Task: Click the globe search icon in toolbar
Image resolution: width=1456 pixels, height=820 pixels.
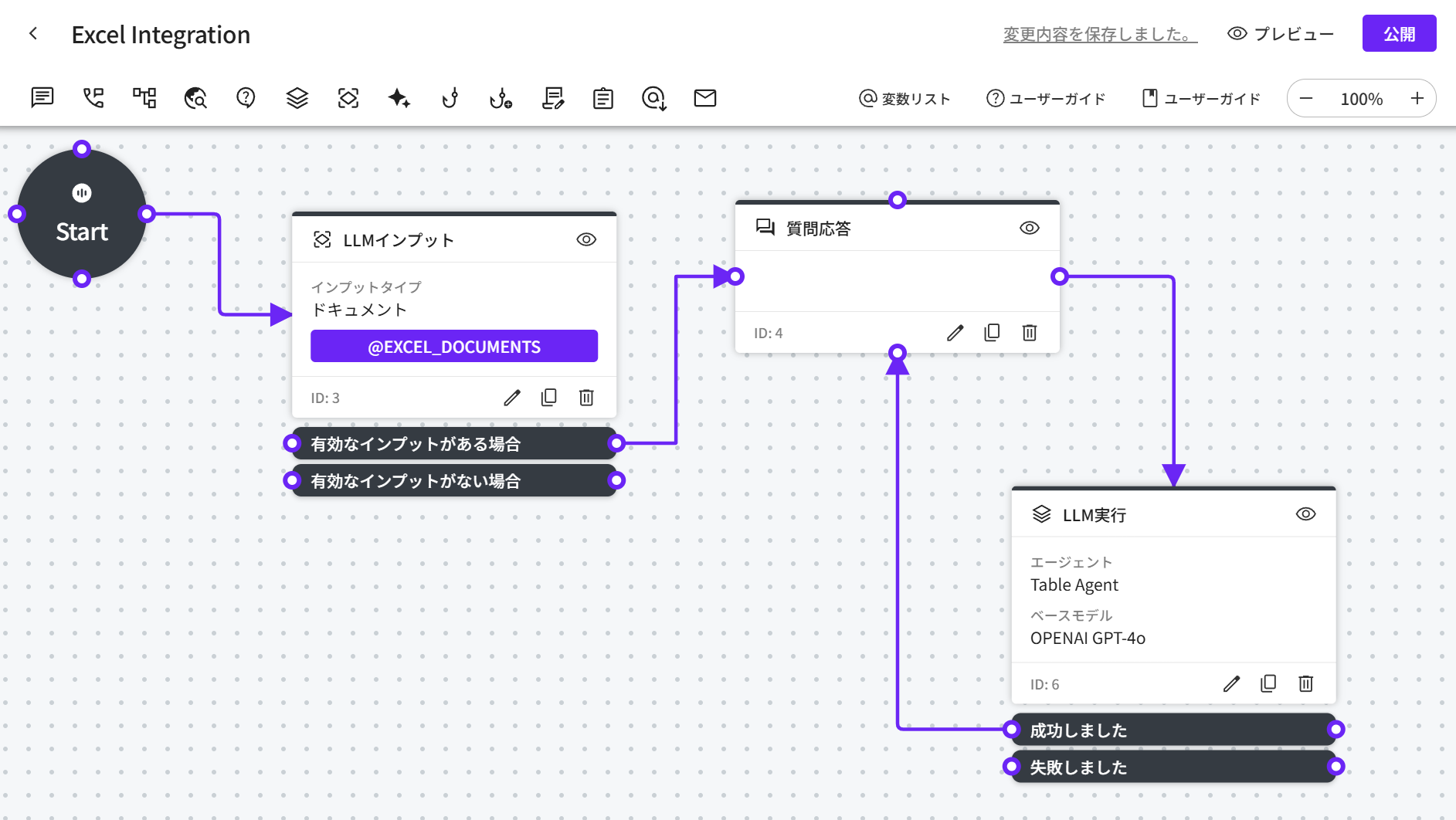Action: tap(195, 98)
